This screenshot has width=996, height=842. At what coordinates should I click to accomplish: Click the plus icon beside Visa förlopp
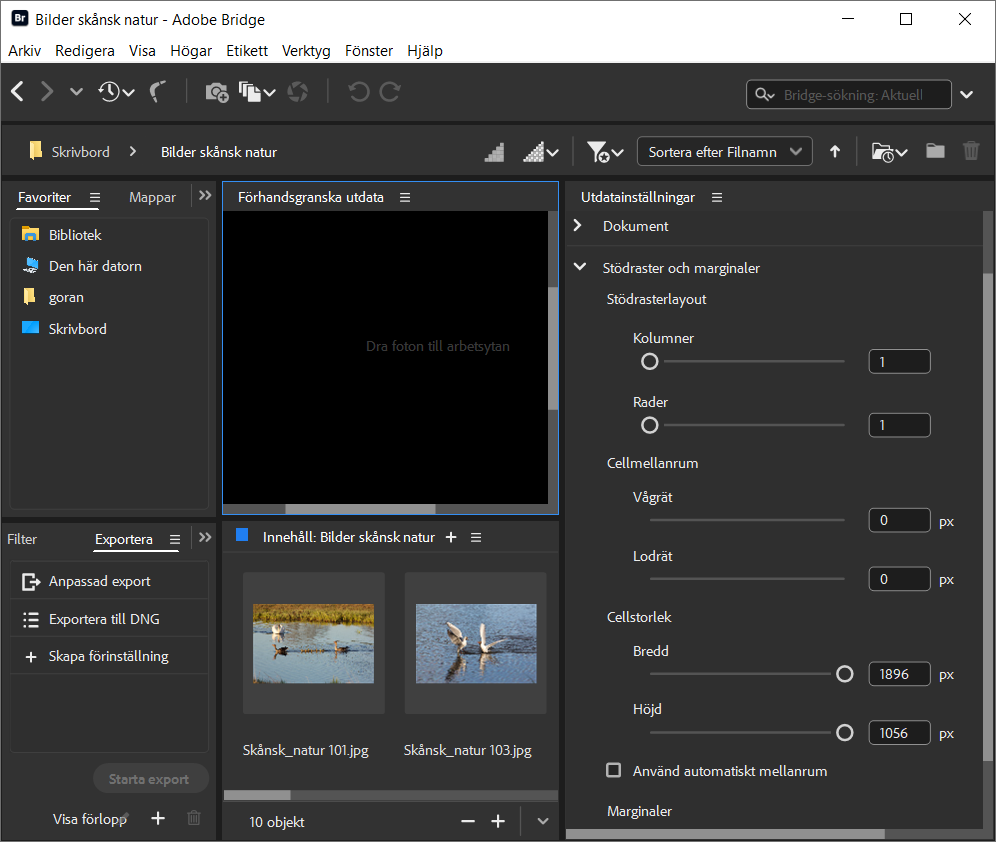(157, 819)
